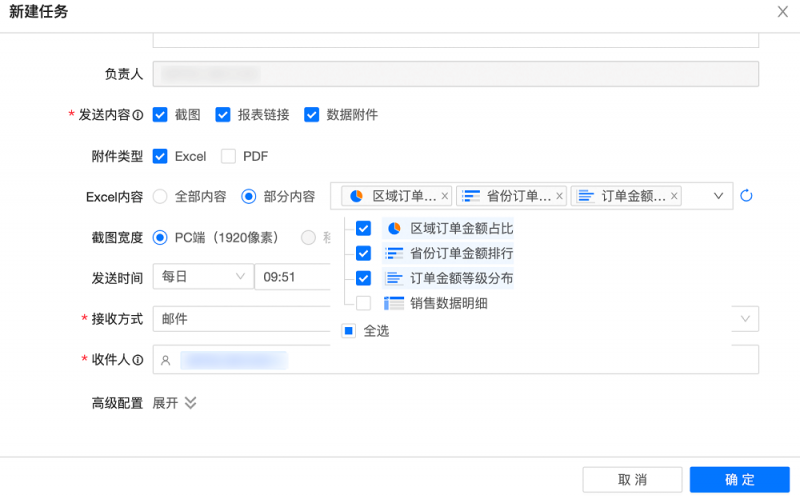The height and width of the screenshot is (499, 800).
Task: Open the 每日 frequency dropdown
Action: click(203, 277)
